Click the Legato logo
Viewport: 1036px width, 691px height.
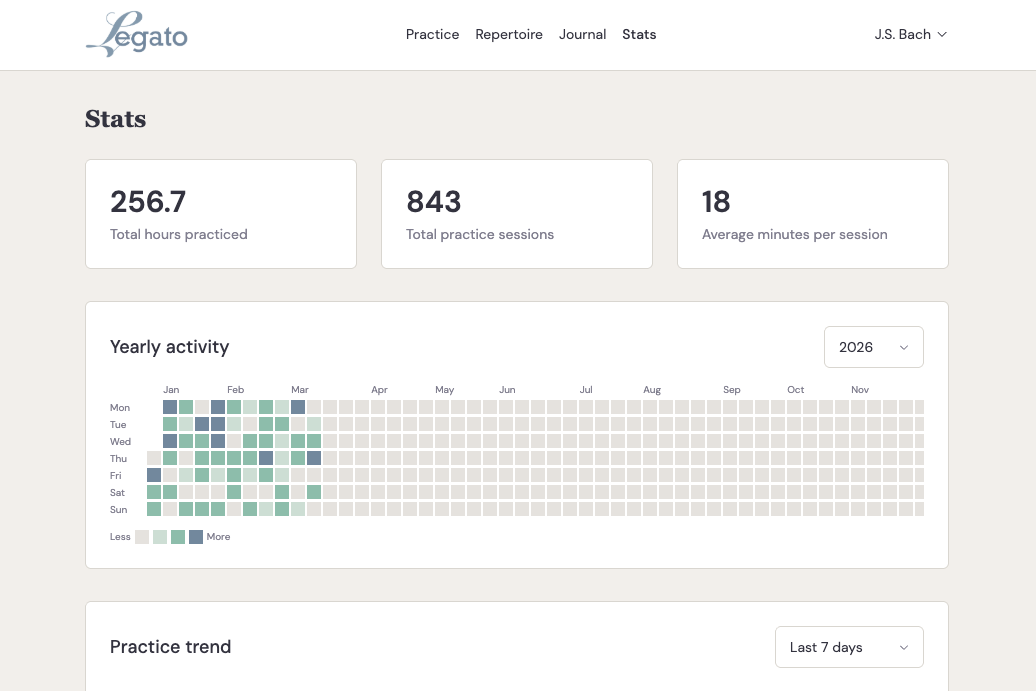click(137, 34)
